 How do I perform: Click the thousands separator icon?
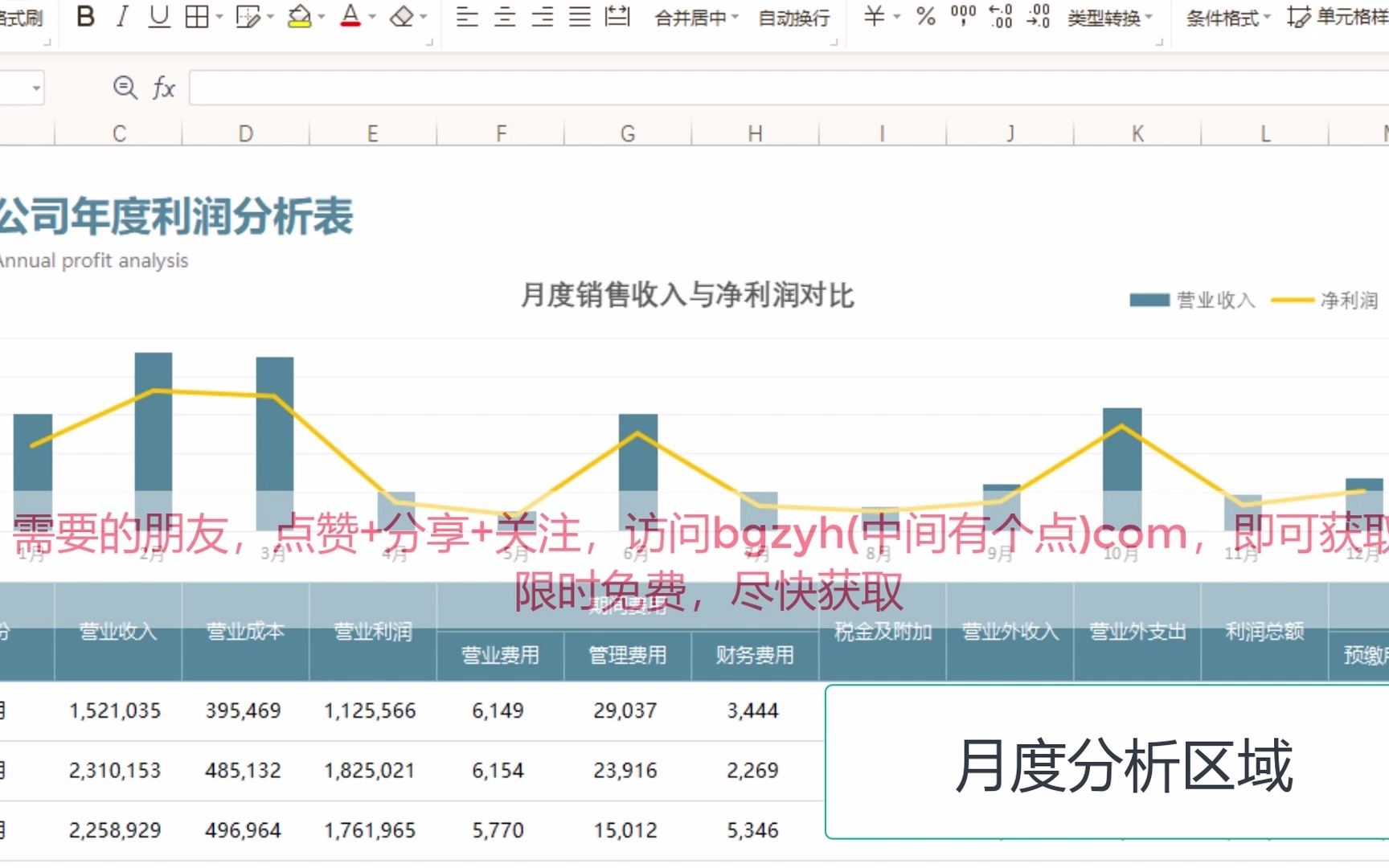click(963, 16)
